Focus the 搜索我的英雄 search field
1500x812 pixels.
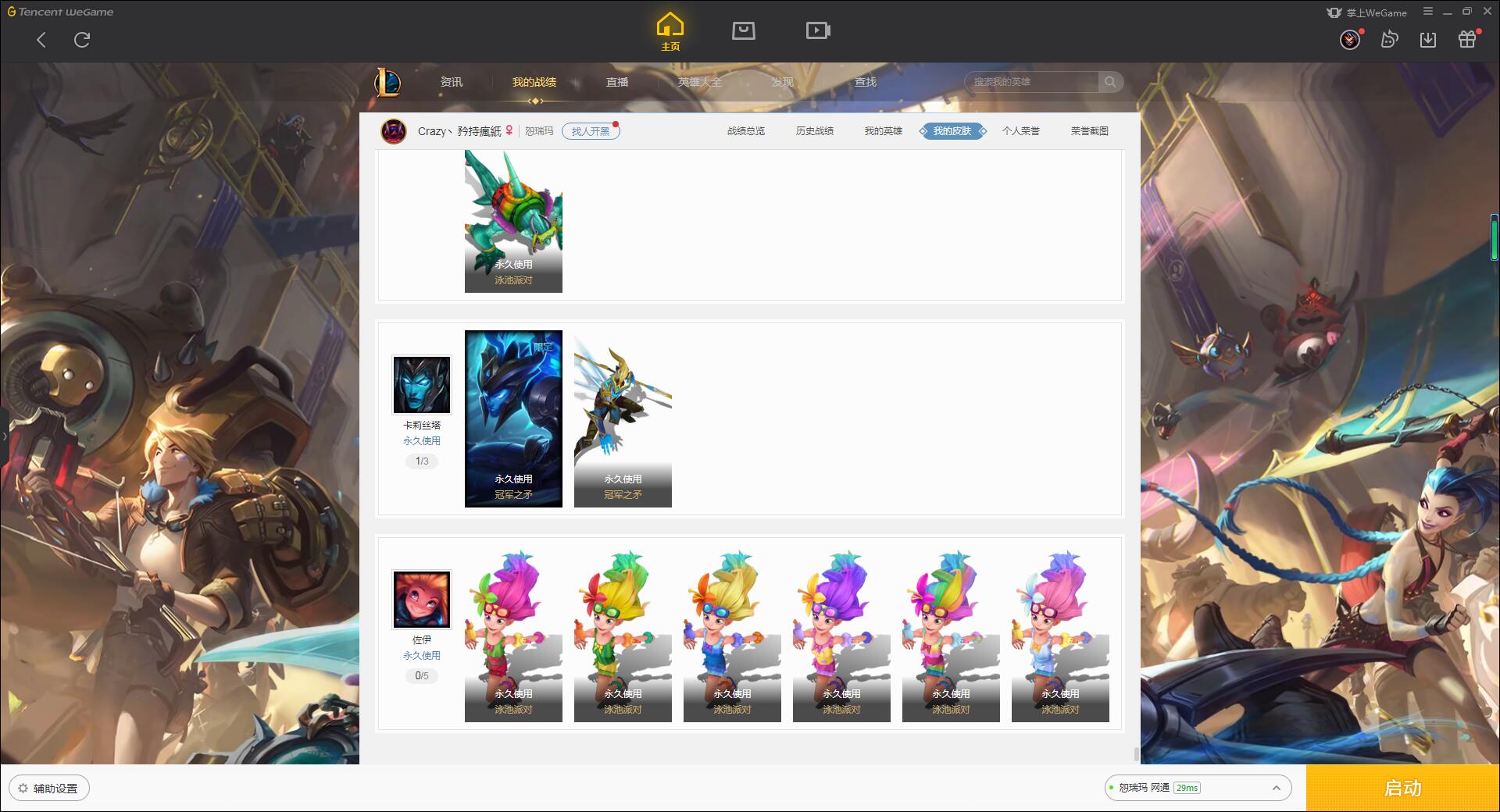click(1031, 82)
